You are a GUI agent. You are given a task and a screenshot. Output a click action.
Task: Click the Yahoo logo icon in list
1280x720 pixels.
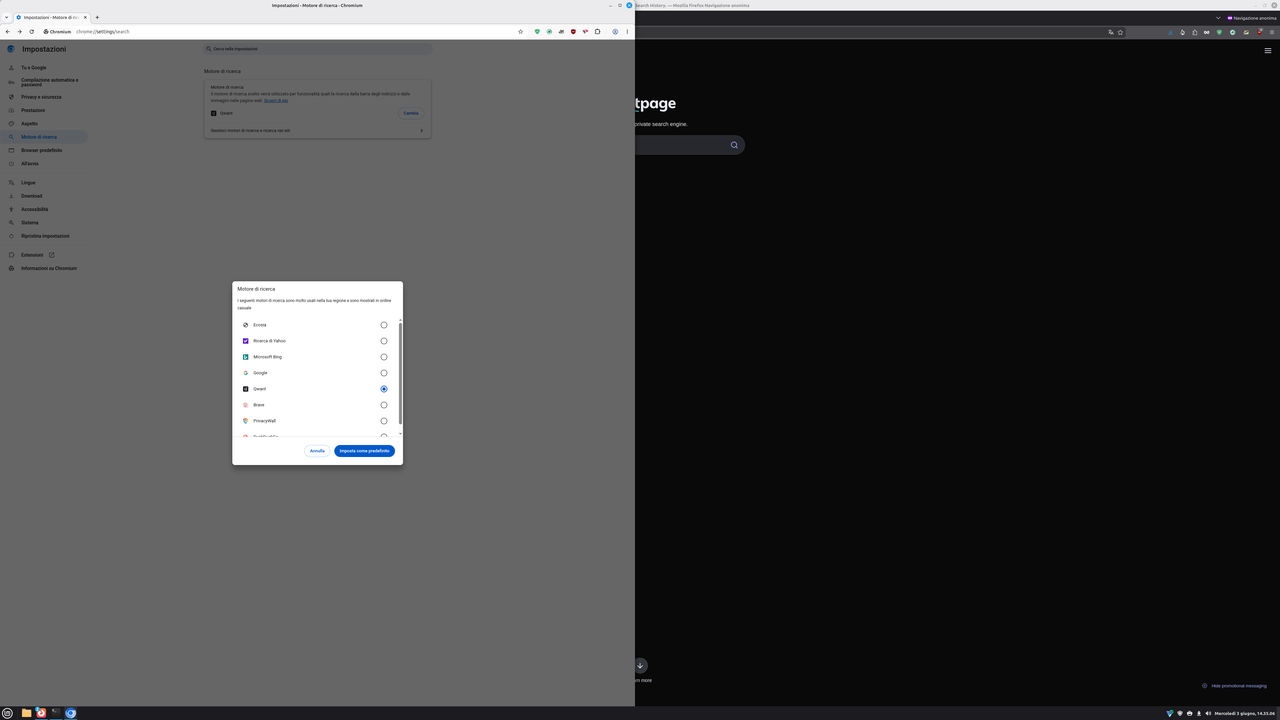pos(245,341)
